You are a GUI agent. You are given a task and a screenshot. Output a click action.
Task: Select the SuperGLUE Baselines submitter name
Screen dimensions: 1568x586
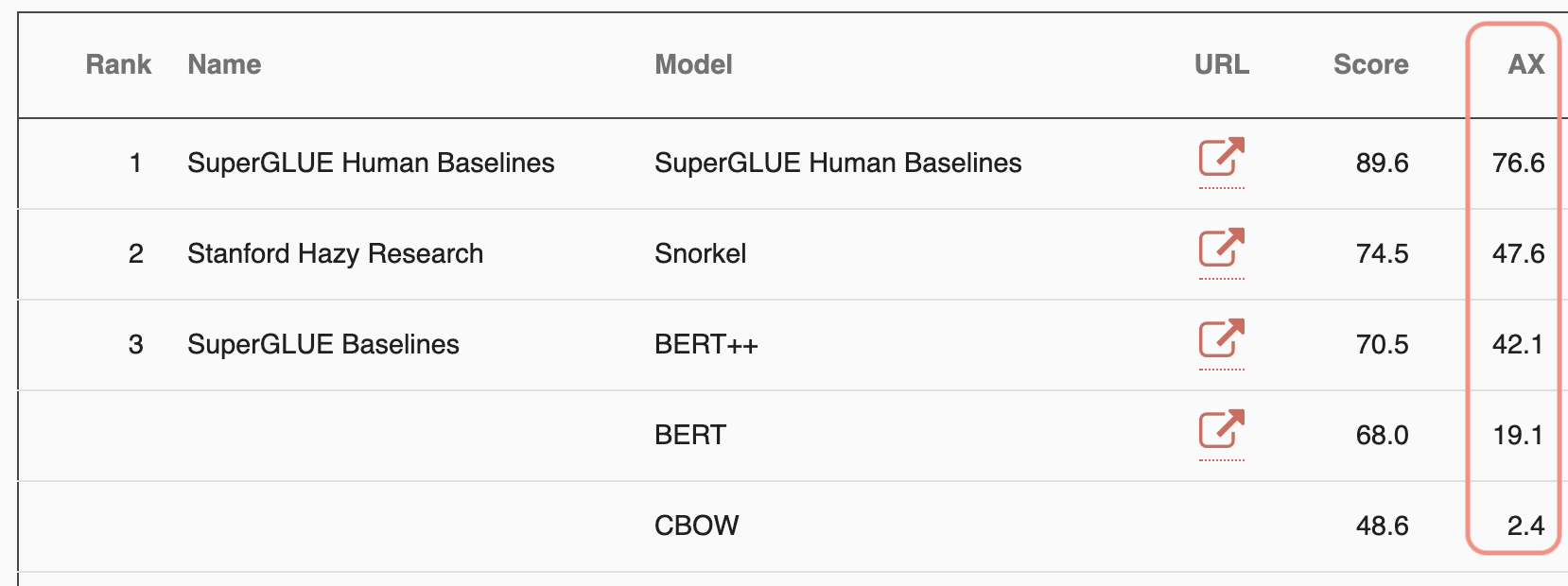[x=322, y=344]
